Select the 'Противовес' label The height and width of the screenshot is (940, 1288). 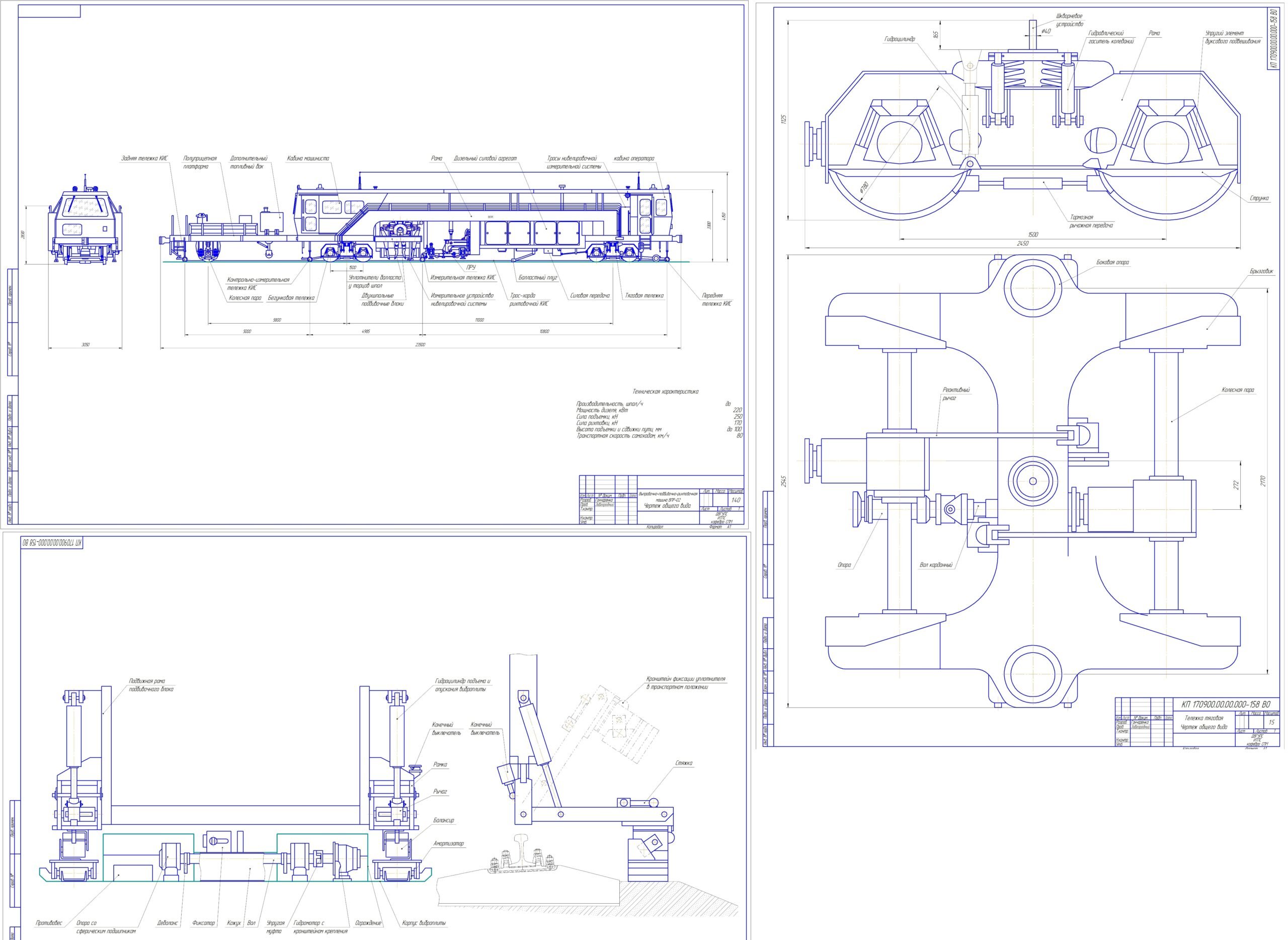point(48,923)
